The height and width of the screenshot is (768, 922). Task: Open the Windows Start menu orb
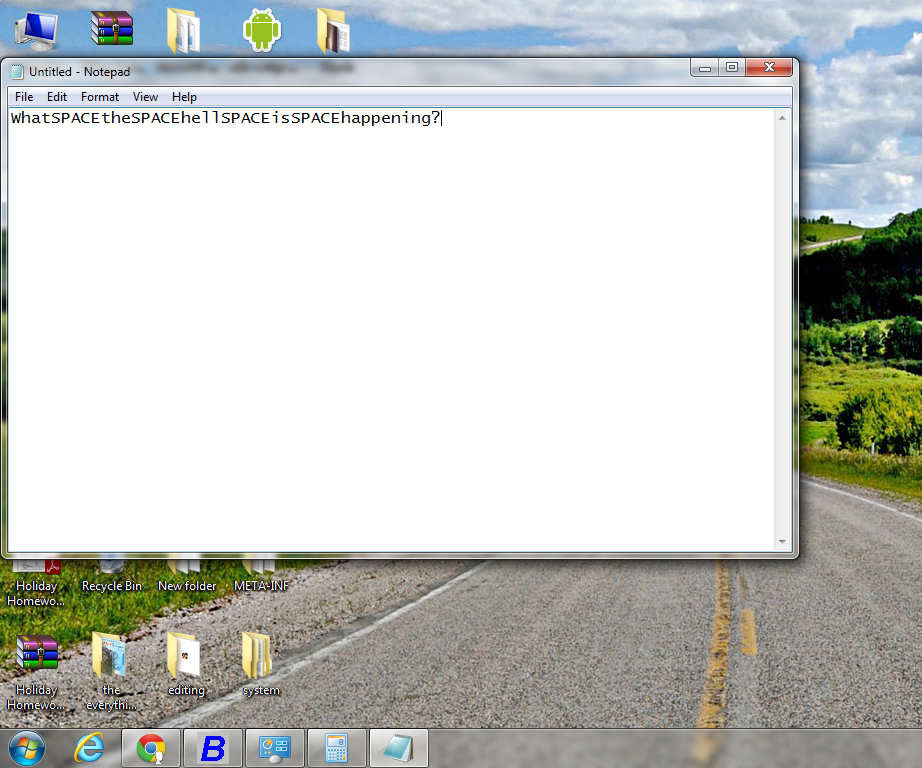tap(27, 749)
